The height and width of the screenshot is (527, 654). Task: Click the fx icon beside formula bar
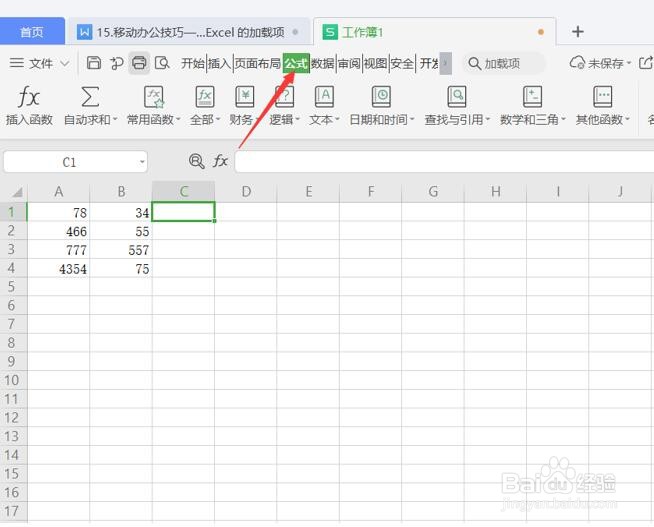220,161
